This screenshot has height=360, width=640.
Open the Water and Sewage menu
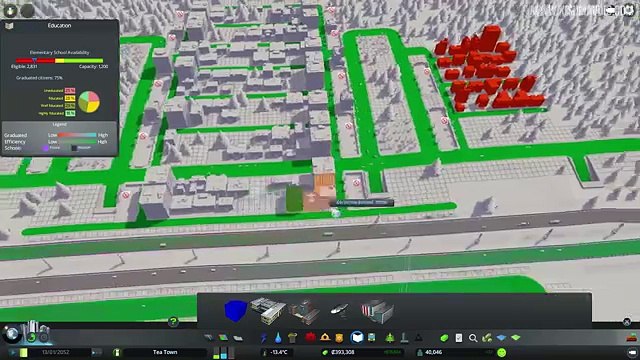(x=278, y=338)
